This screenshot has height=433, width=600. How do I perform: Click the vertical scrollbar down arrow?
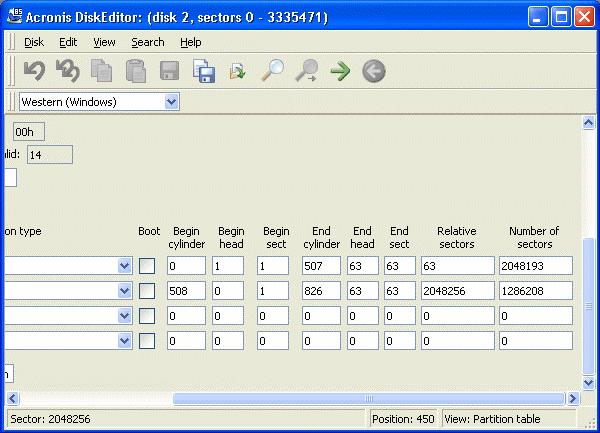[589, 382]
